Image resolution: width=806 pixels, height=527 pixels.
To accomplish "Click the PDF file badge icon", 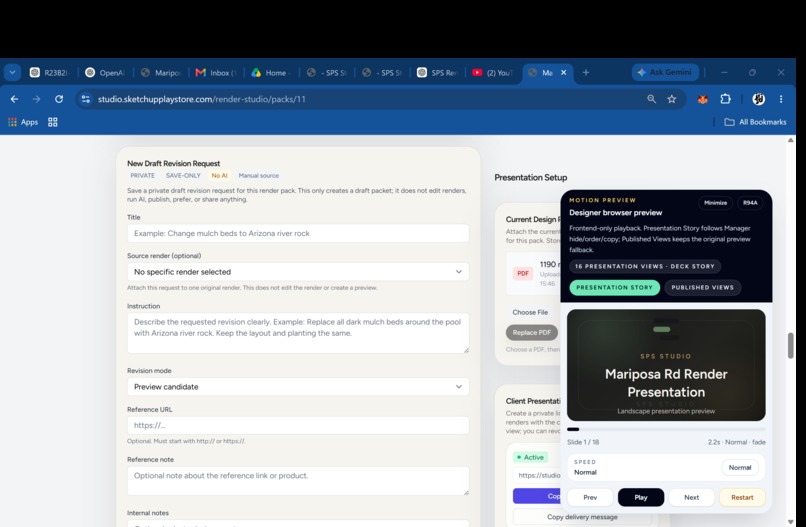I will coord(523,273).
